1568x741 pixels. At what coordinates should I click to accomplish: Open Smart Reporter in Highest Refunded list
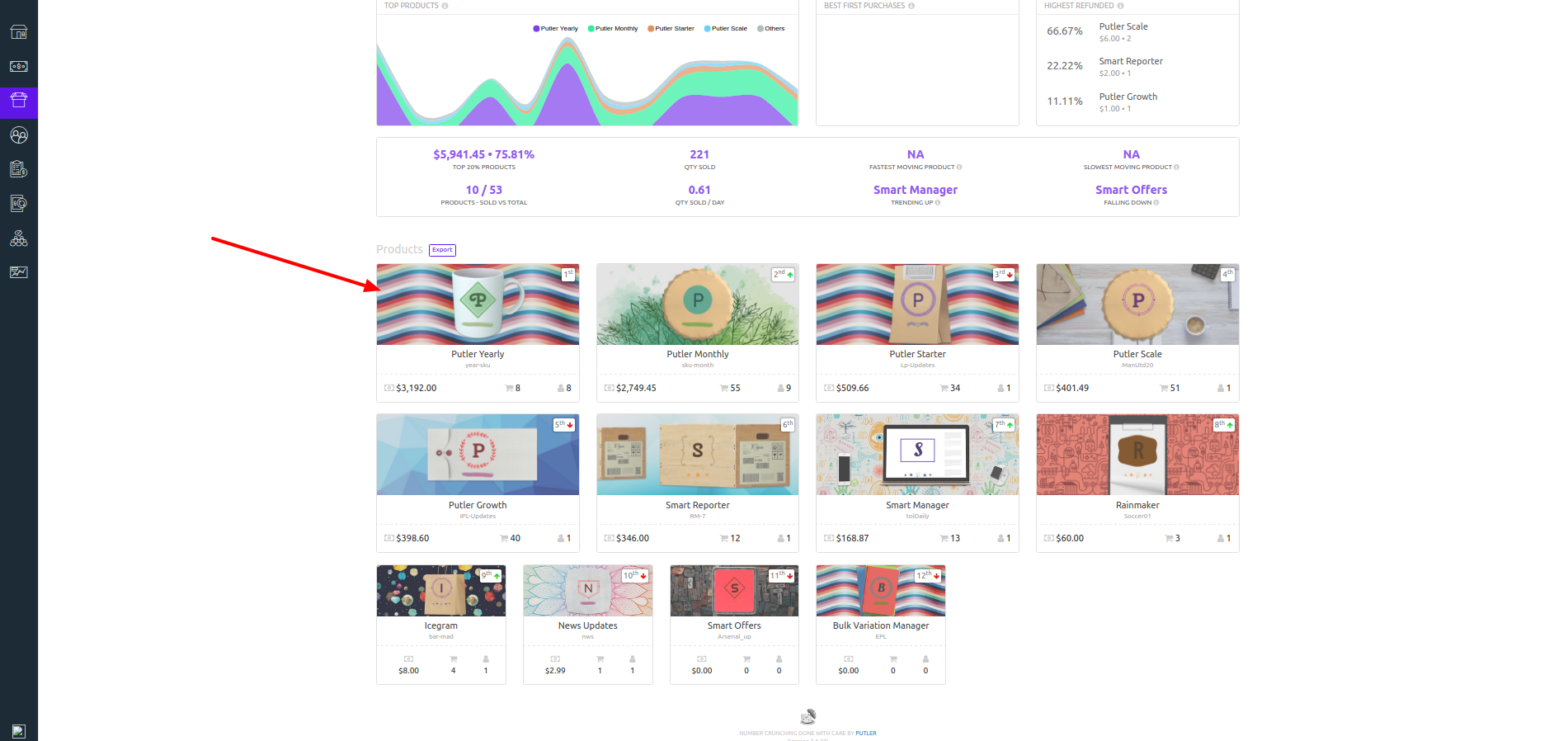tap(1131, 61)
